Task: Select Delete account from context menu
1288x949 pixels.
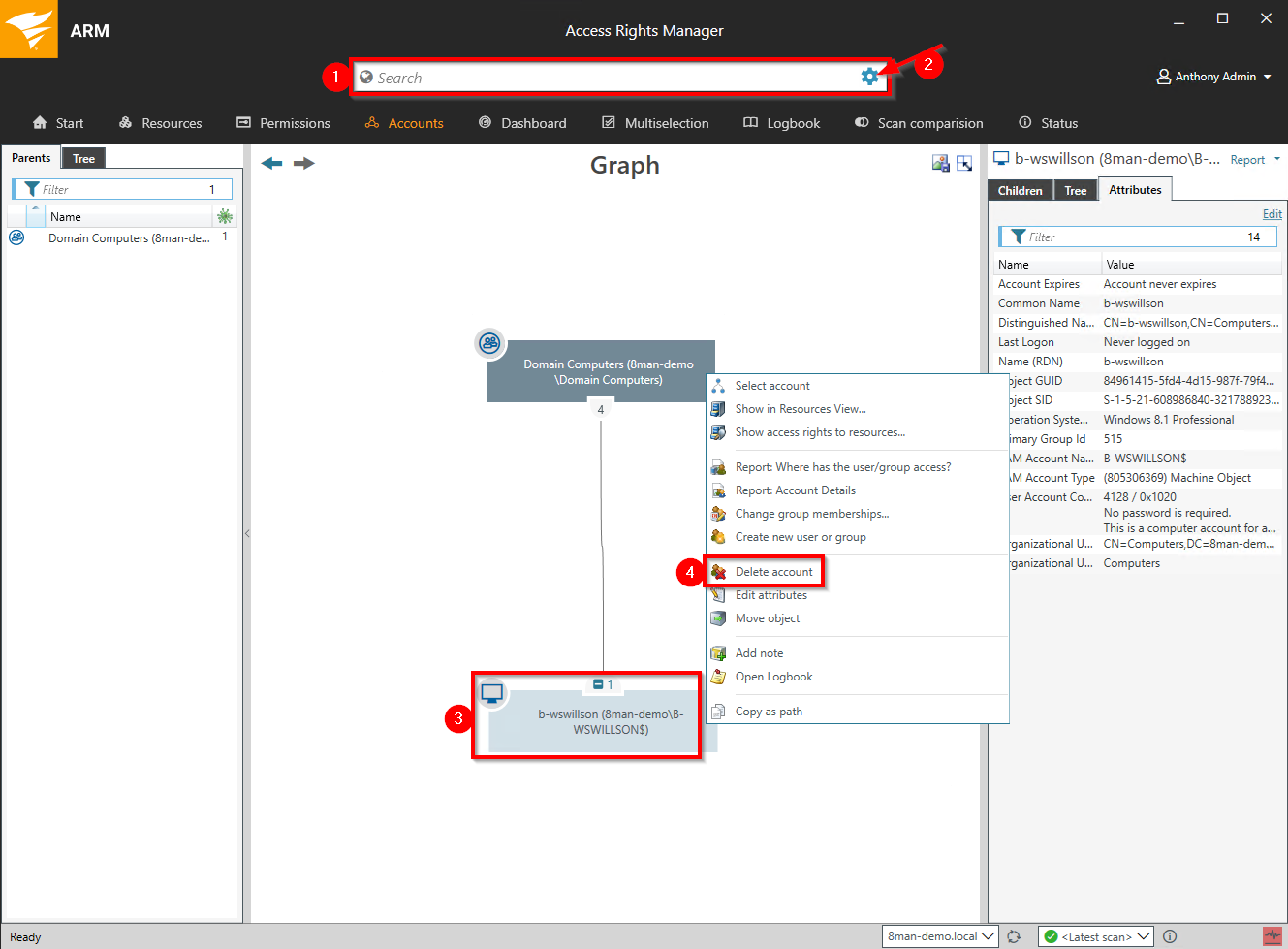Action: coord(773,572)
